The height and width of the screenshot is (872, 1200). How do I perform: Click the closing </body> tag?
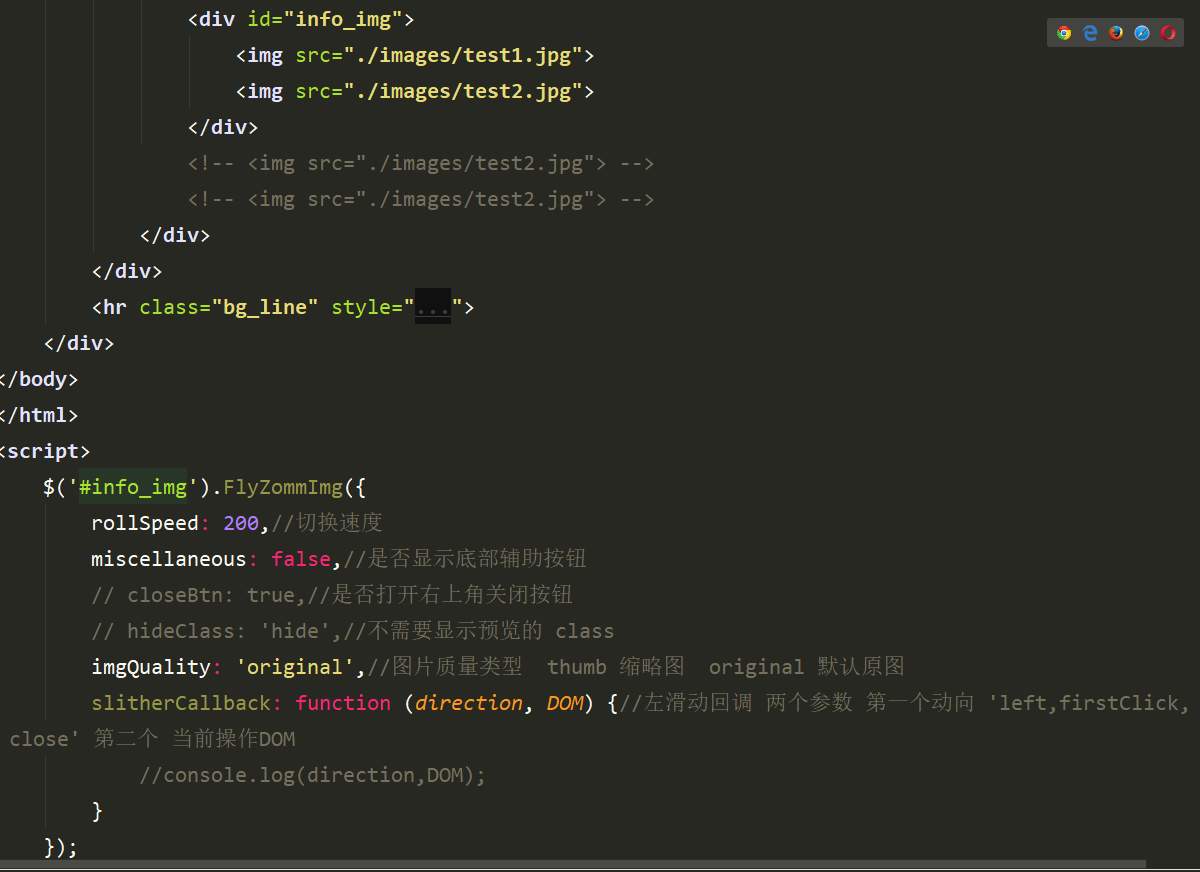click(x=38, y=379)
